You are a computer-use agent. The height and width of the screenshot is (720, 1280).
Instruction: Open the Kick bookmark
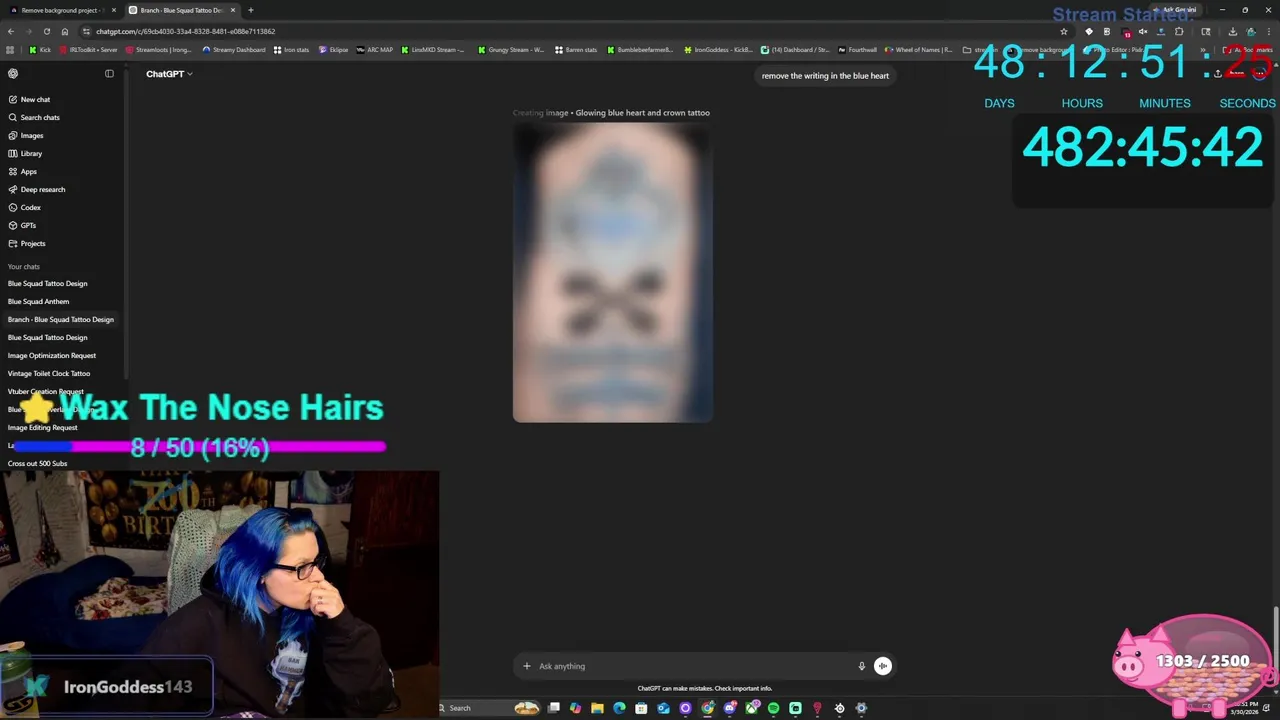tap(40, 49)
